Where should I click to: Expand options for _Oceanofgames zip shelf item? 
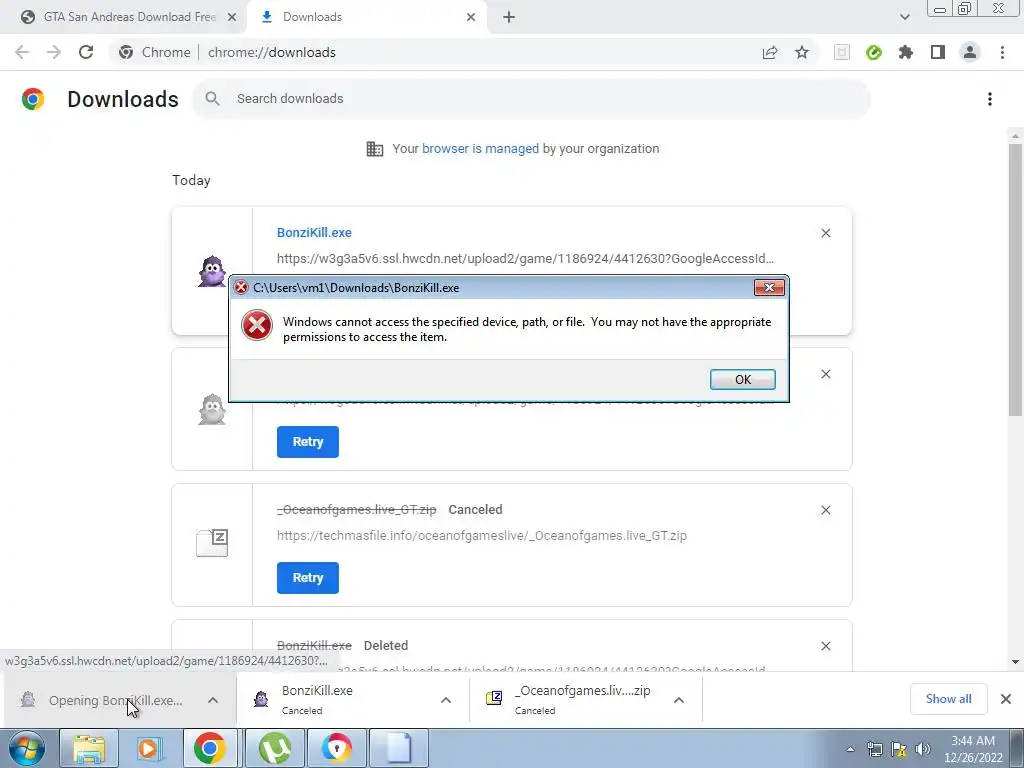pyautogui.click(x=679, y=700)
